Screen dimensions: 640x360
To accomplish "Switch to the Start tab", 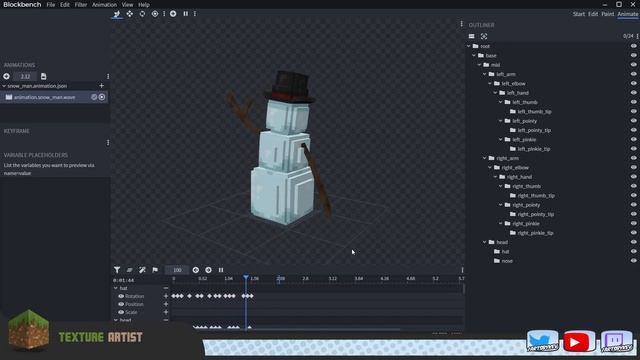I will 578,14.
